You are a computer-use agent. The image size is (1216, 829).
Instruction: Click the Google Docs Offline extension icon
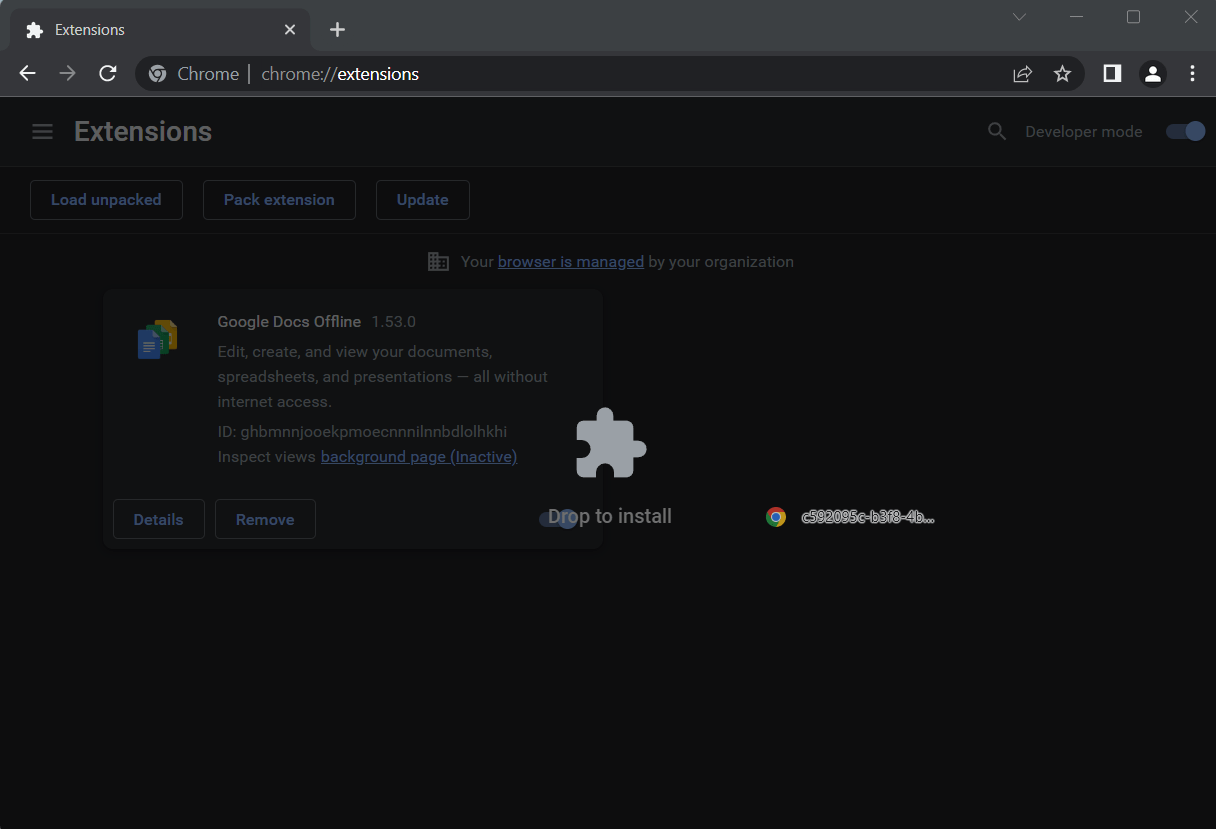[157, 340]
